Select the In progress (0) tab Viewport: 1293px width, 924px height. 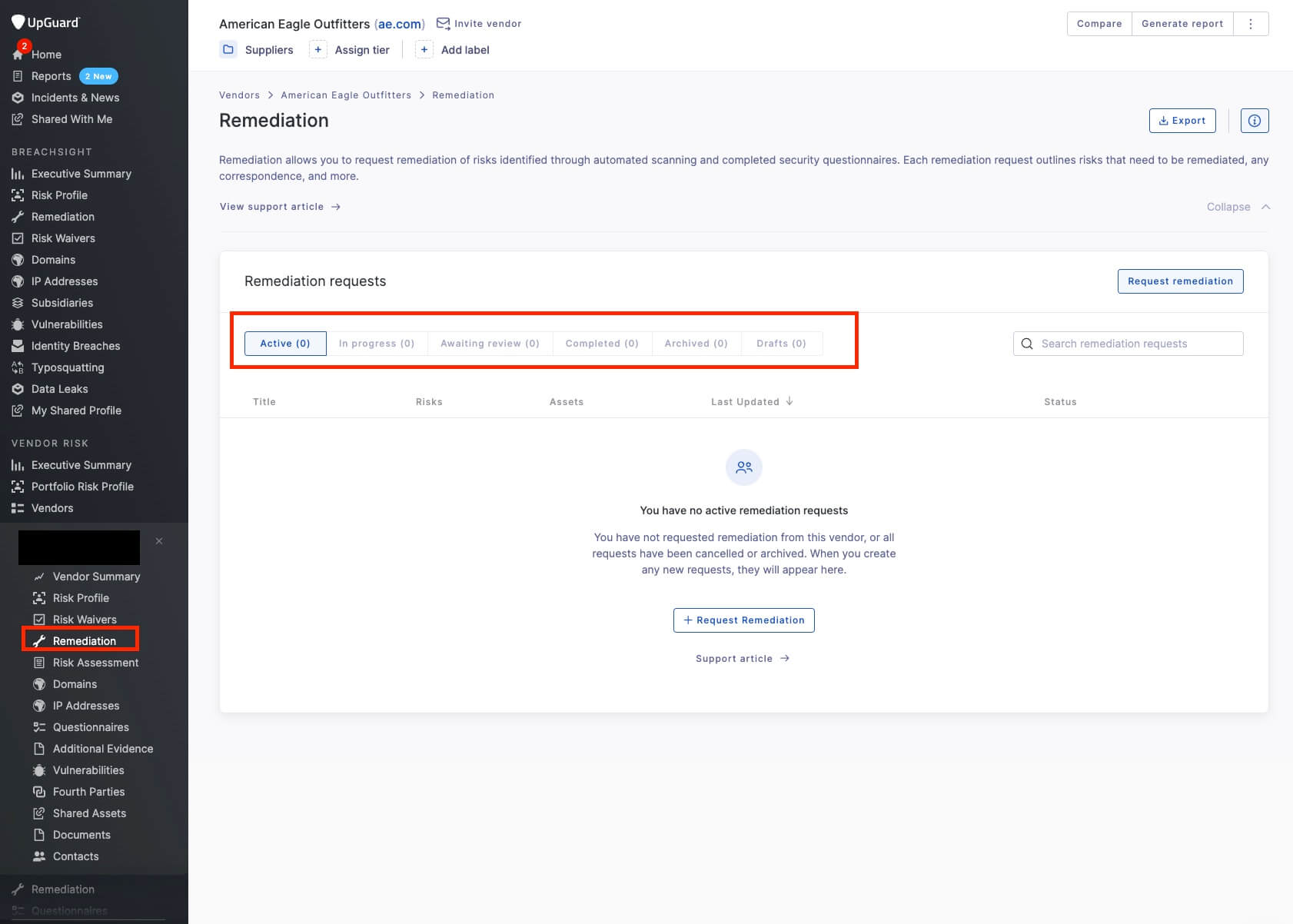(377, 344)
